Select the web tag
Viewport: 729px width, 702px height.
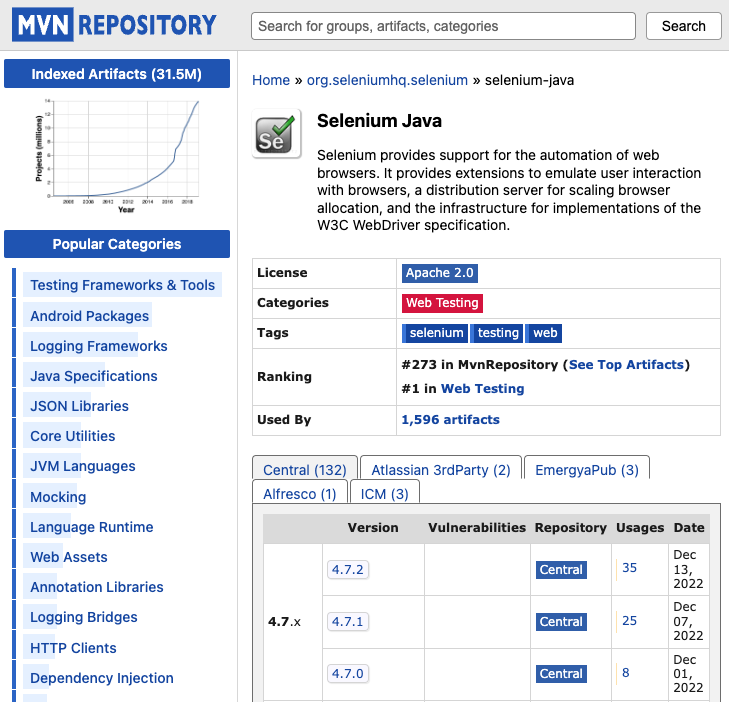[x=543, y=333]
